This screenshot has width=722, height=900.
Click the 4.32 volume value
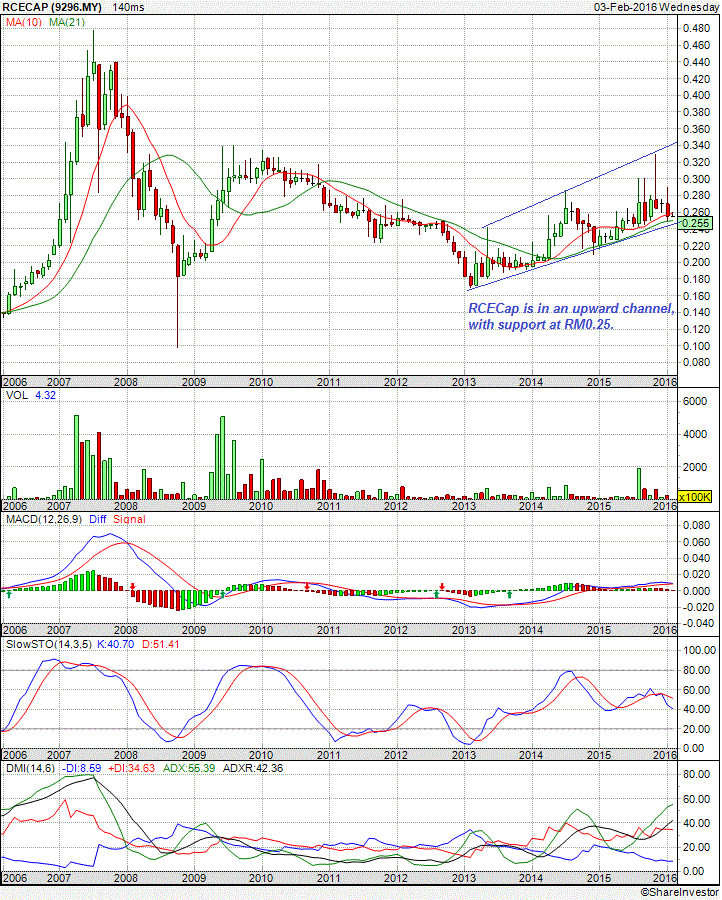45,395
